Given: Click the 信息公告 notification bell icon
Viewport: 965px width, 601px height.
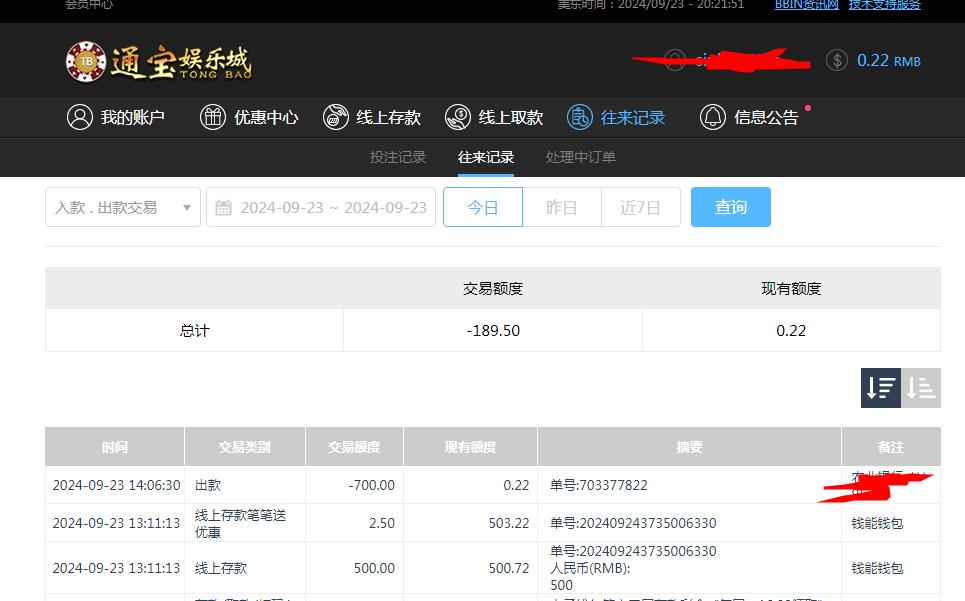Looking at the screenshot, I should [x=713, y=117].
